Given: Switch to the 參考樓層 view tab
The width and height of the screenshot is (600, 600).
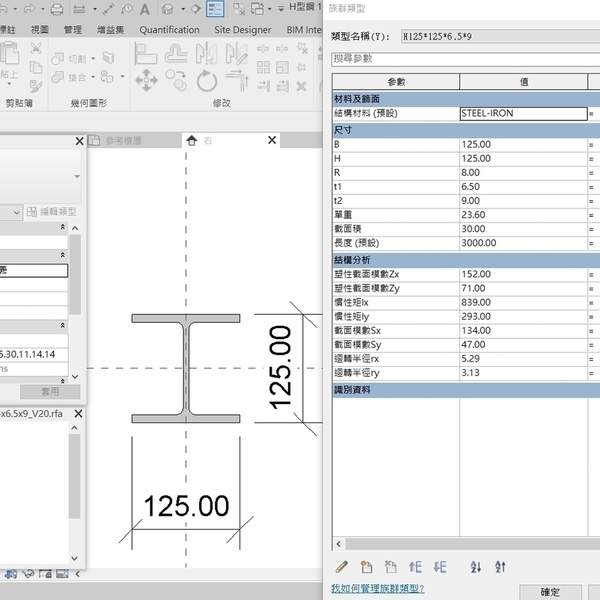Looking at the screenshot, I should click(x=124, y=141).
